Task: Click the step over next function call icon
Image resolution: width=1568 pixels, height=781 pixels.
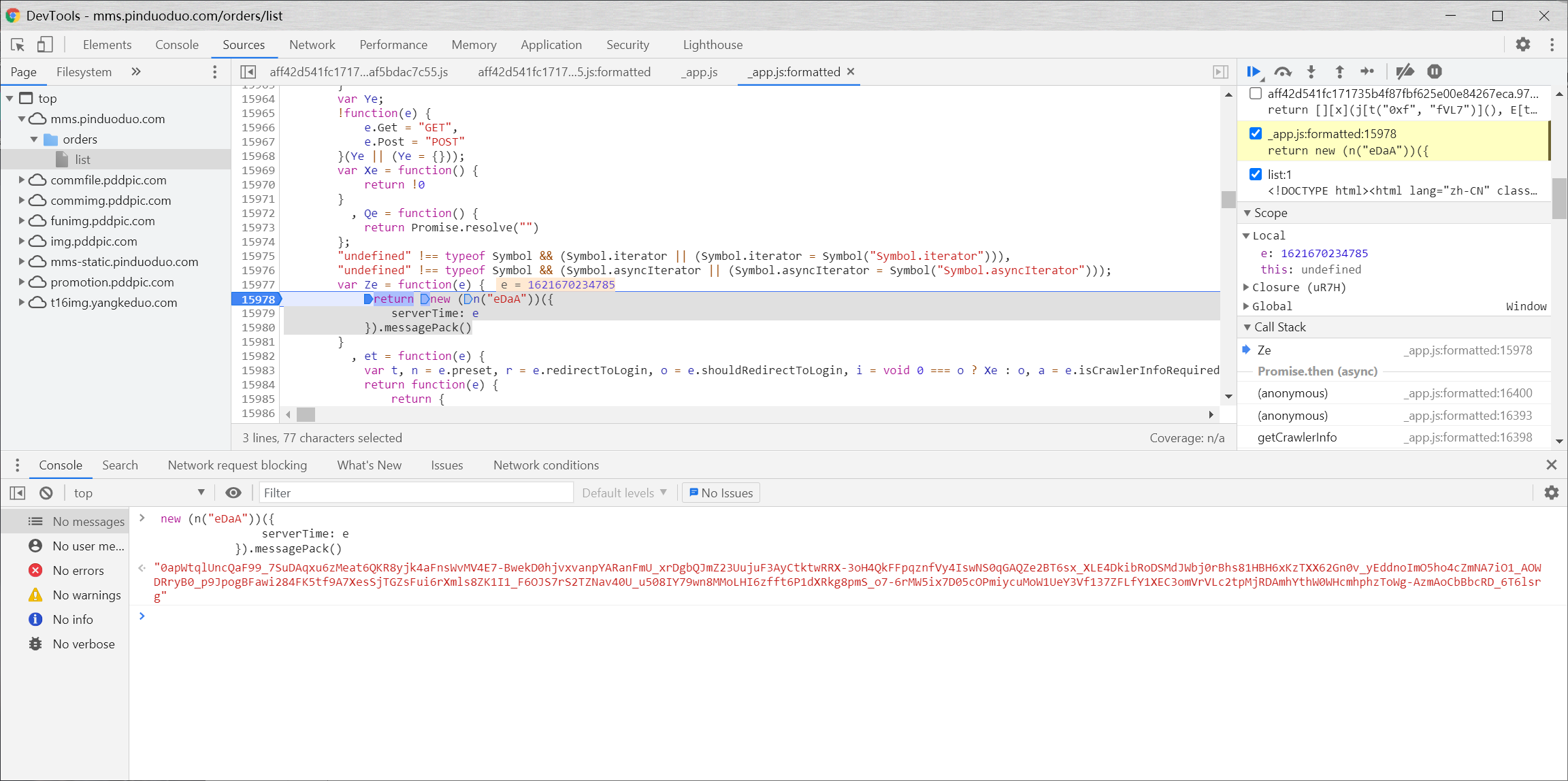Action: tap(1284, 71)
